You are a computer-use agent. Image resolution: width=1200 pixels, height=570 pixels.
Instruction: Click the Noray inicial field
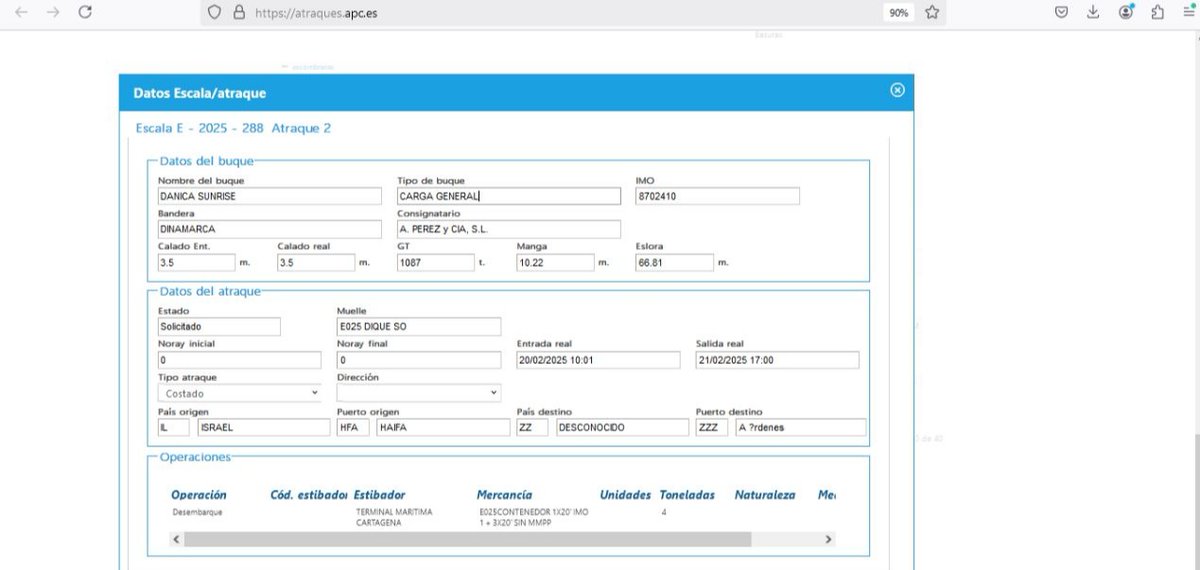click(240, 360)
